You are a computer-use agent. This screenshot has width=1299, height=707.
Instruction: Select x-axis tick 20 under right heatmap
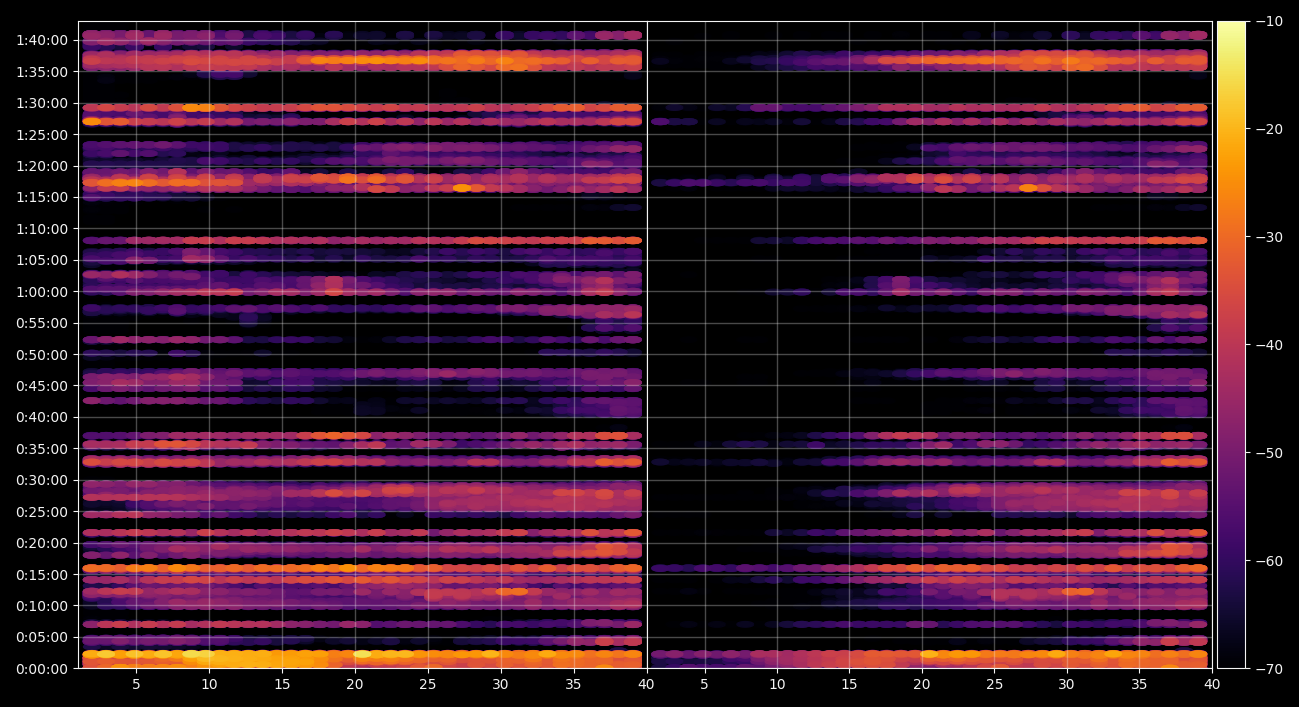pyautogui.click(x=922, y=685)
